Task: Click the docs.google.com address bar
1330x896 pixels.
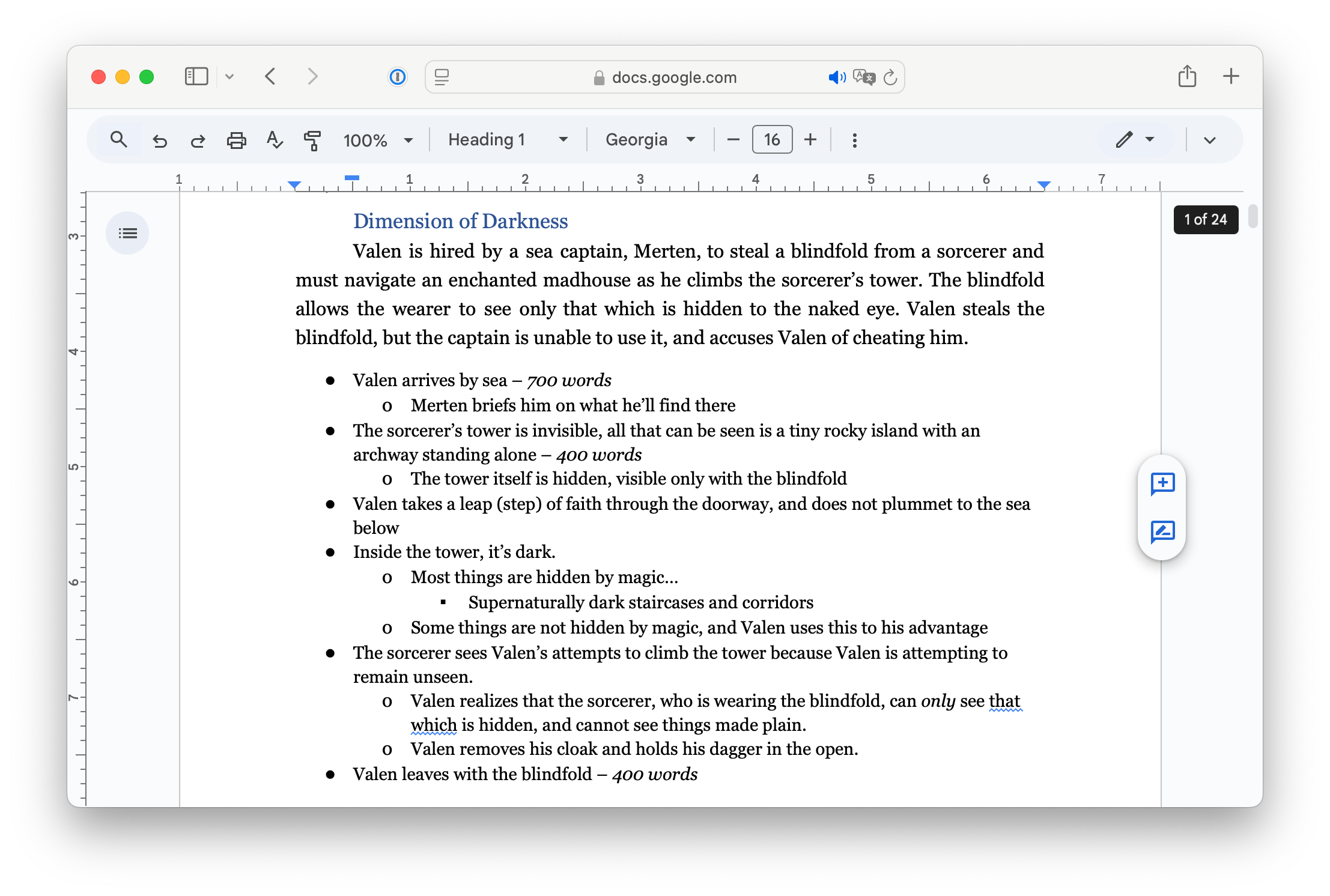Action: (x=673, y=77)
